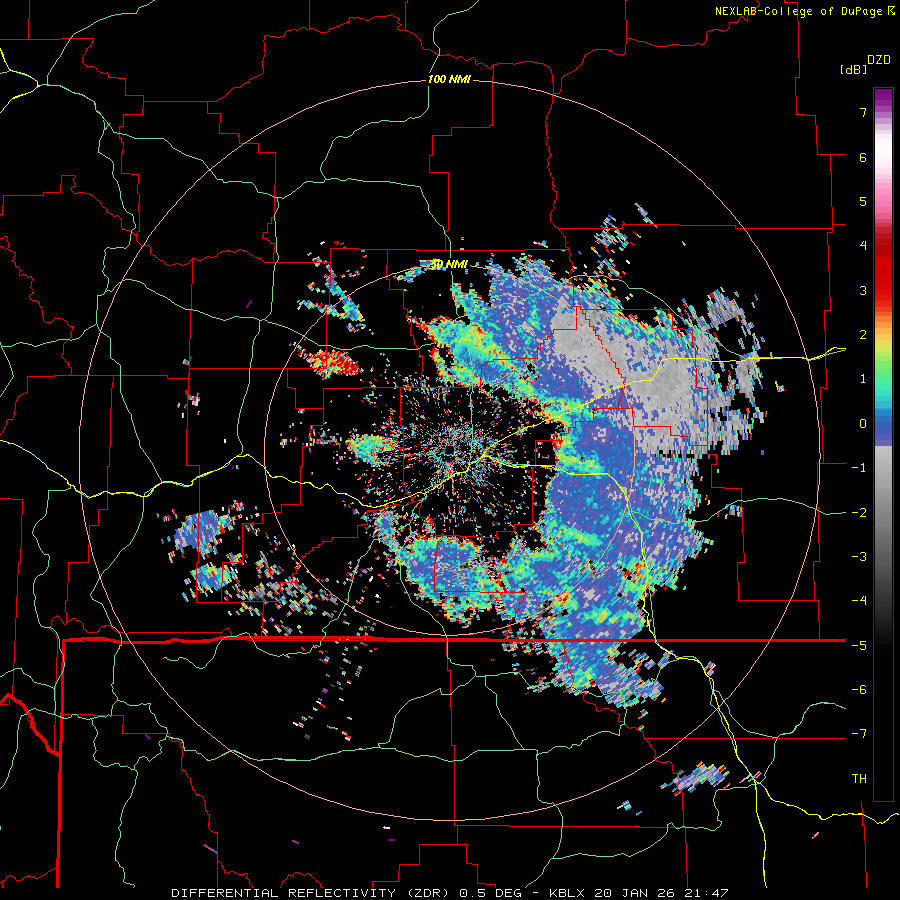The height and width of the screenshot is (900, 900).
Task: Click the 2 value on the dB scale
Action: coord(863,335)
